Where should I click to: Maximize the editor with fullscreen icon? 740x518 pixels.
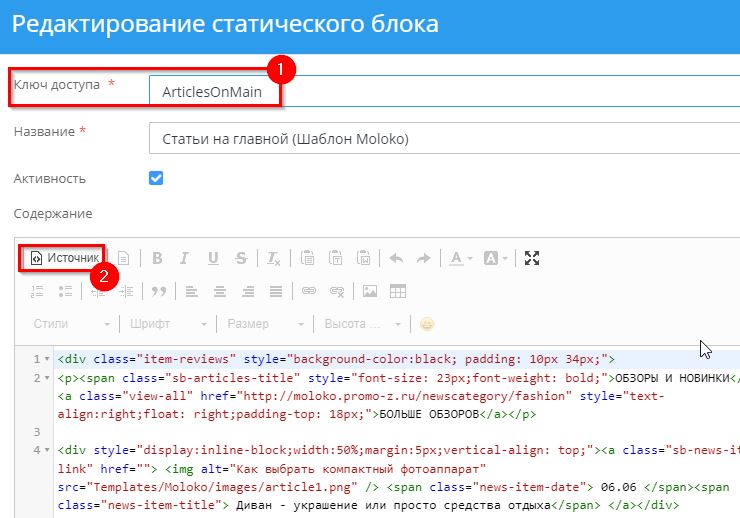click(532, 258)
